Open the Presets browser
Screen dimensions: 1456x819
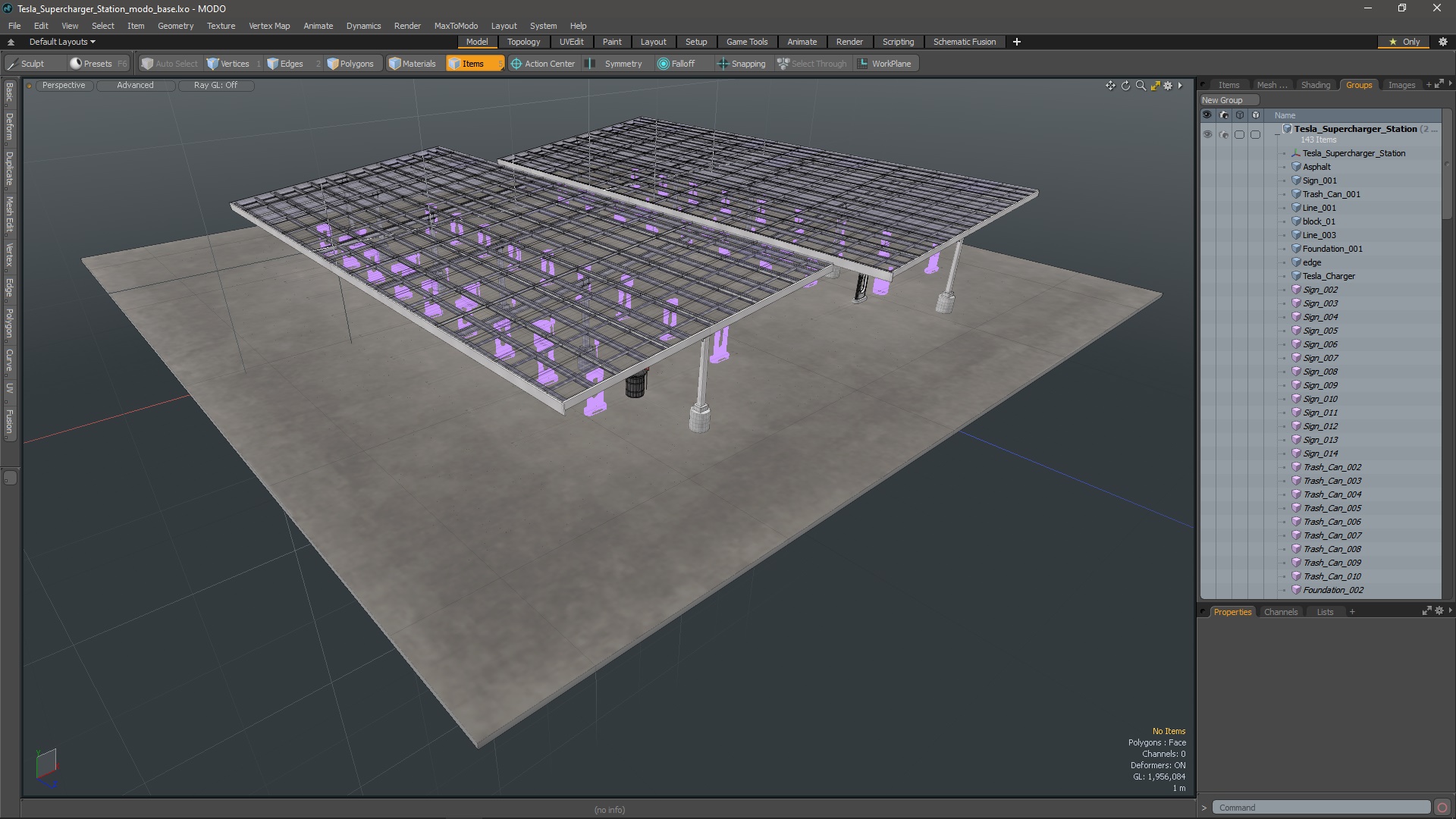[x=97, y=64]
